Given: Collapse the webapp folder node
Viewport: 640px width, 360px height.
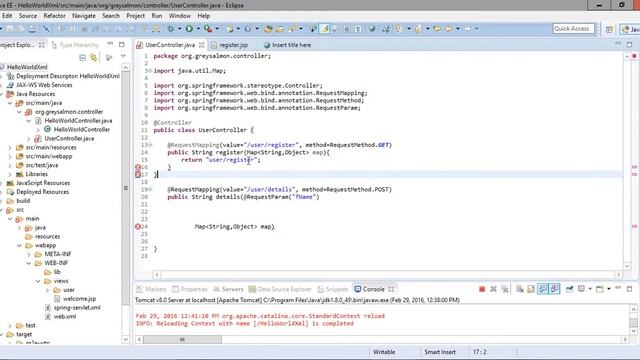Looking at the screenshot, I should [19, 245].
